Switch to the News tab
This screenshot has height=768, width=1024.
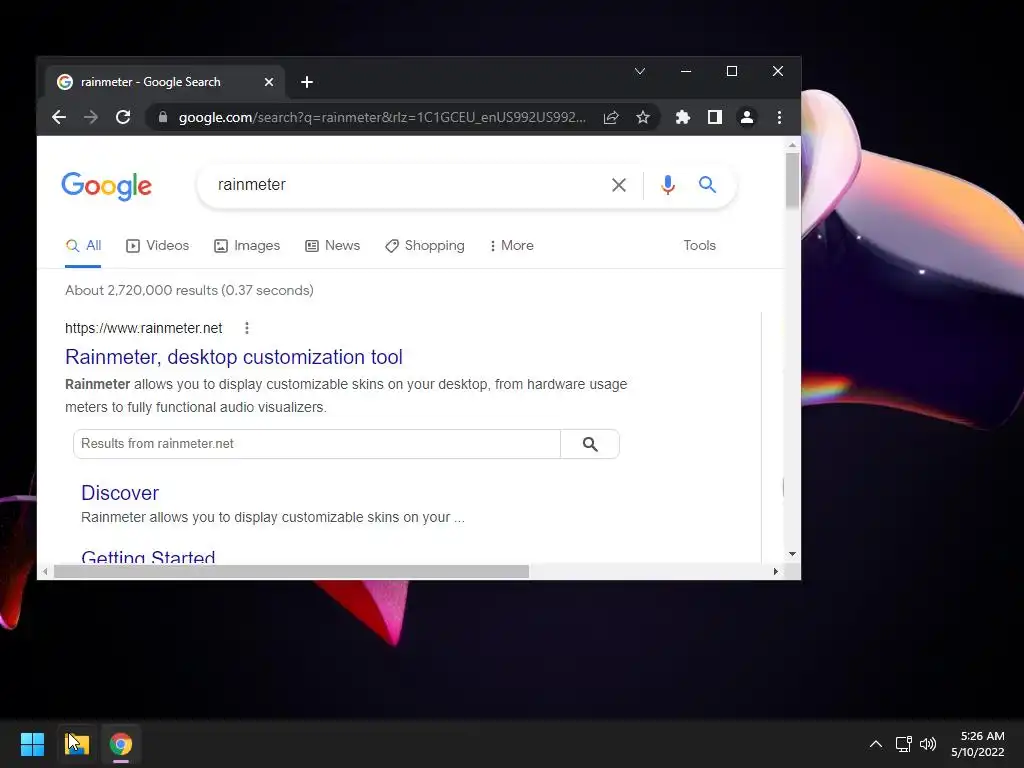point(332,246)
